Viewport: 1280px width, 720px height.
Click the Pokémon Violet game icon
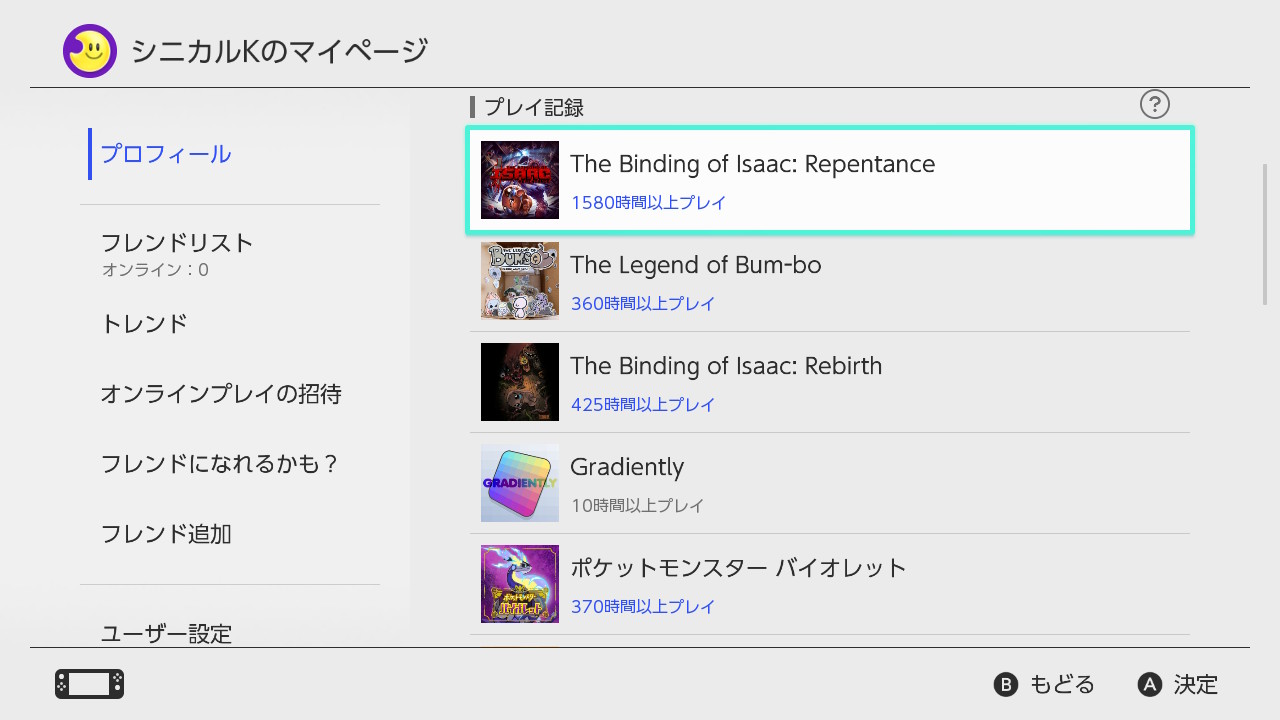tap(520, 584)
